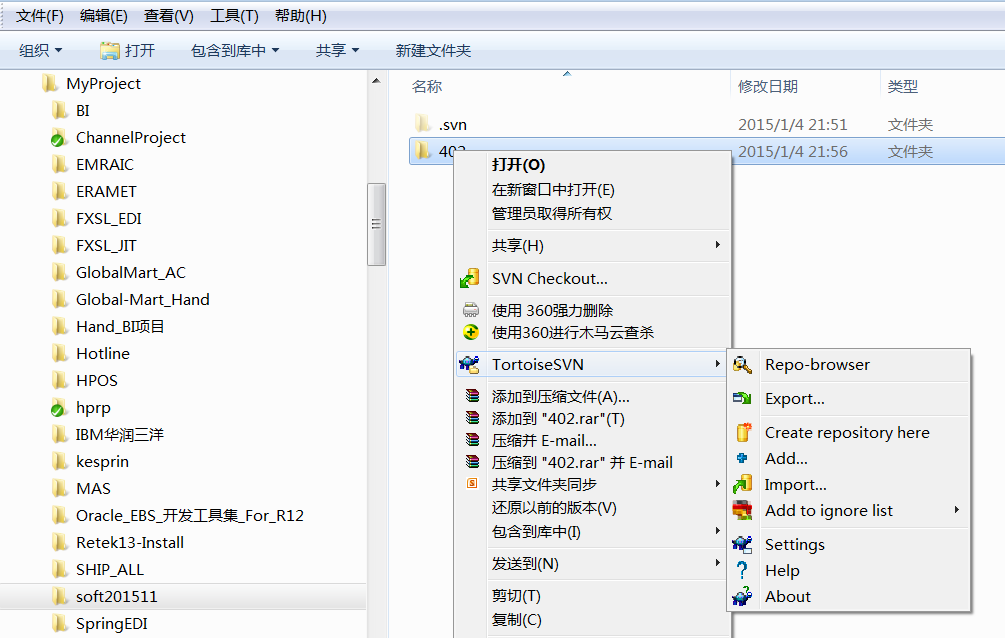Open the 工具(T) menu
Image resolution: width=1005 pixels, height=638 pixels.
coord(235,16)
